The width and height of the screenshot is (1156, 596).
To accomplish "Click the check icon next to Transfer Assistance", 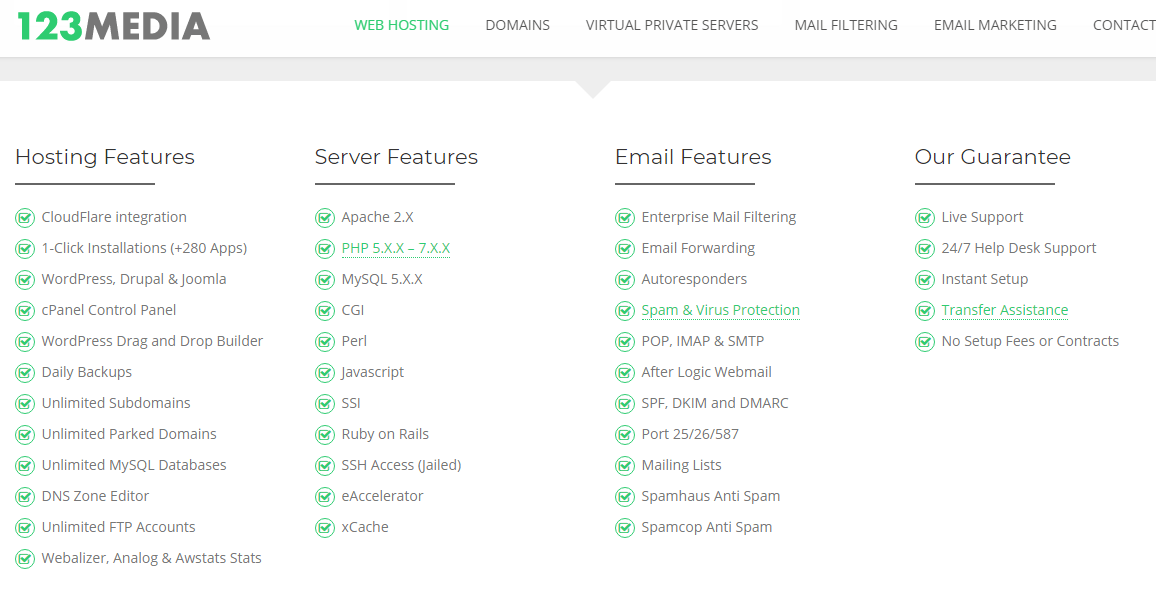I will [x=925, y=311].
